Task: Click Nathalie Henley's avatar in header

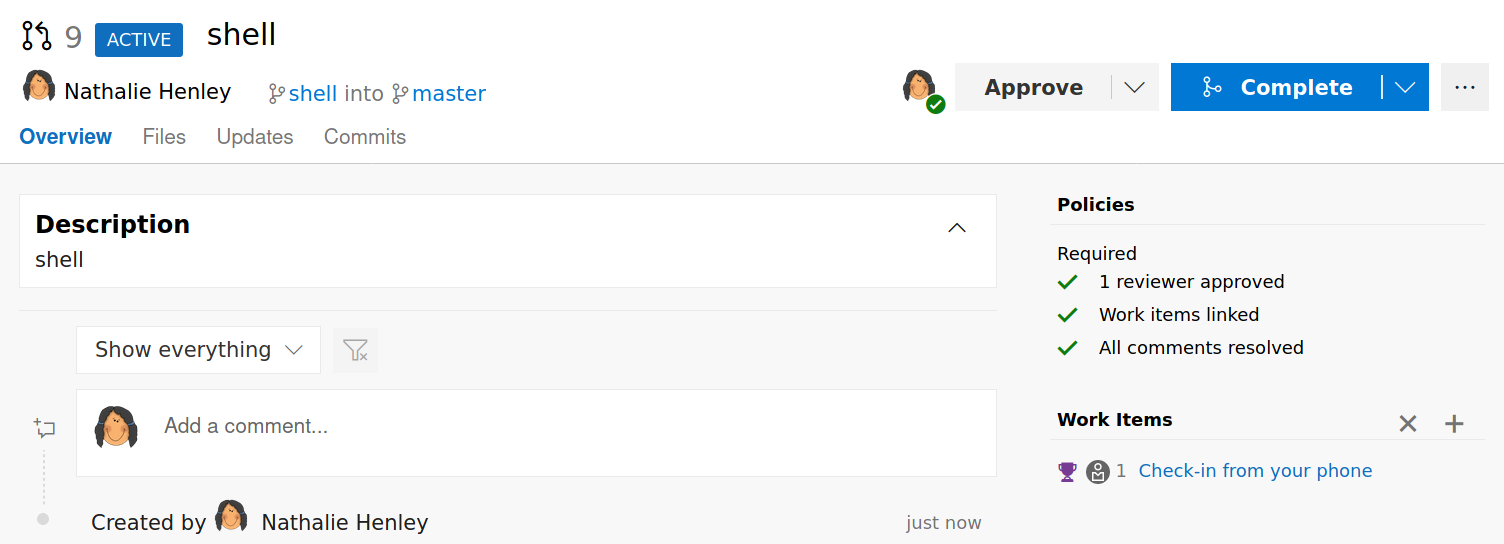Action: 39,87
